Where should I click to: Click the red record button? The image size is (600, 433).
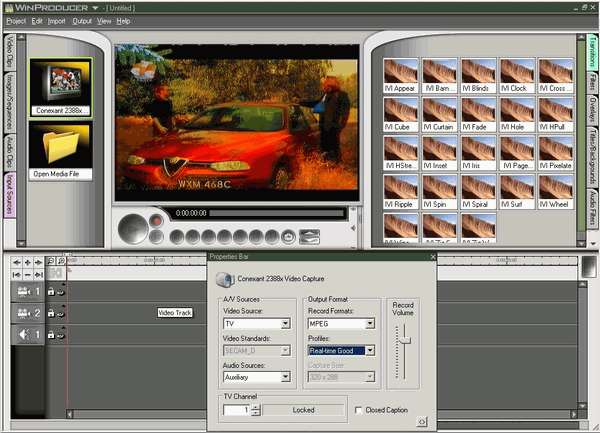pyautogui.click(x=155, y=221)
